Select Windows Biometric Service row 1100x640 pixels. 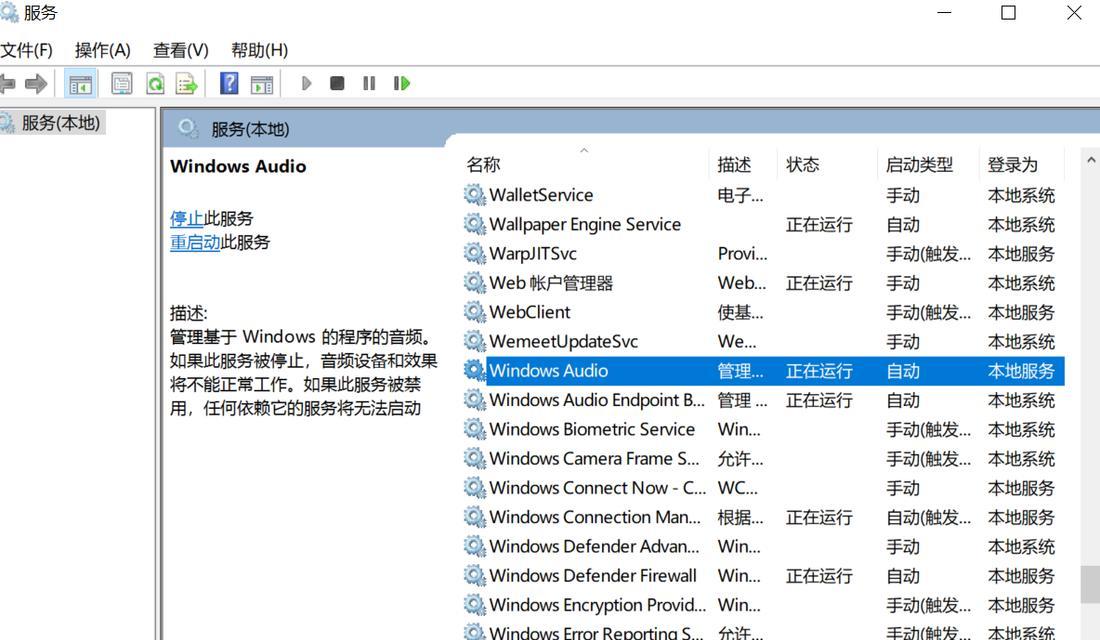tap(592, 429)
